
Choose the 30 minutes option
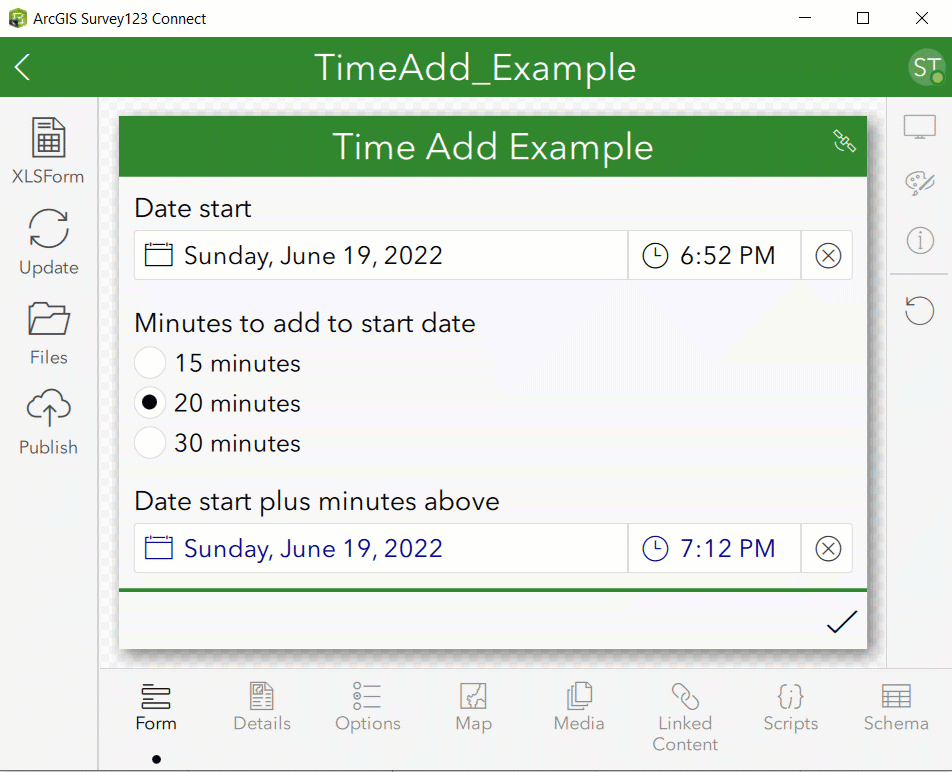tap(149, 442)
